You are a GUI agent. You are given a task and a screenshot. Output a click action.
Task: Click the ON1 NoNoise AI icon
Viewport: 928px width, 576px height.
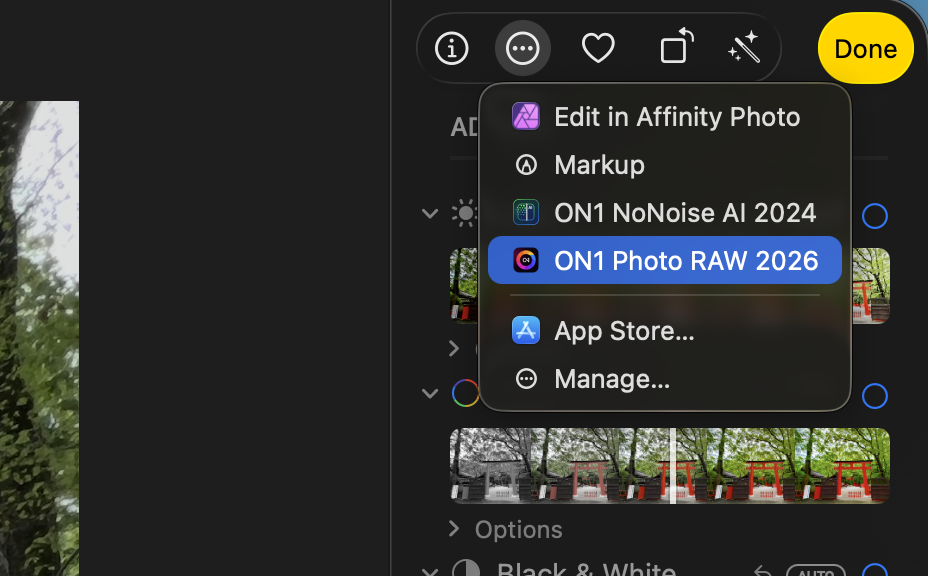[x=526, y=212]
